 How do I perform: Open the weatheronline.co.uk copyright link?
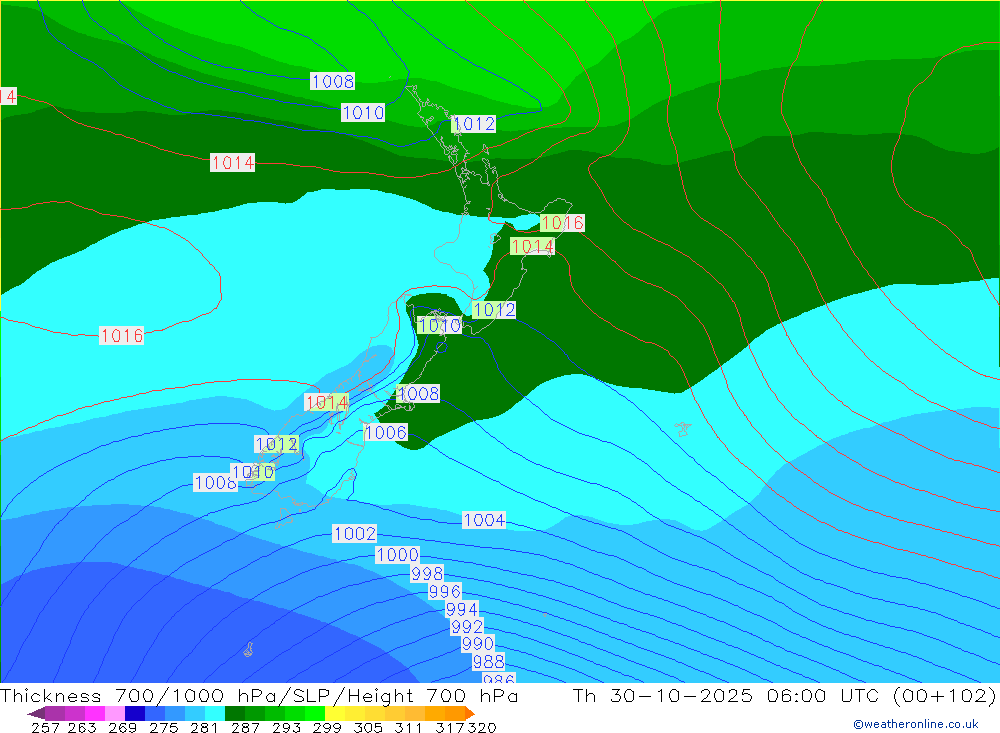(x=915, y=723)
